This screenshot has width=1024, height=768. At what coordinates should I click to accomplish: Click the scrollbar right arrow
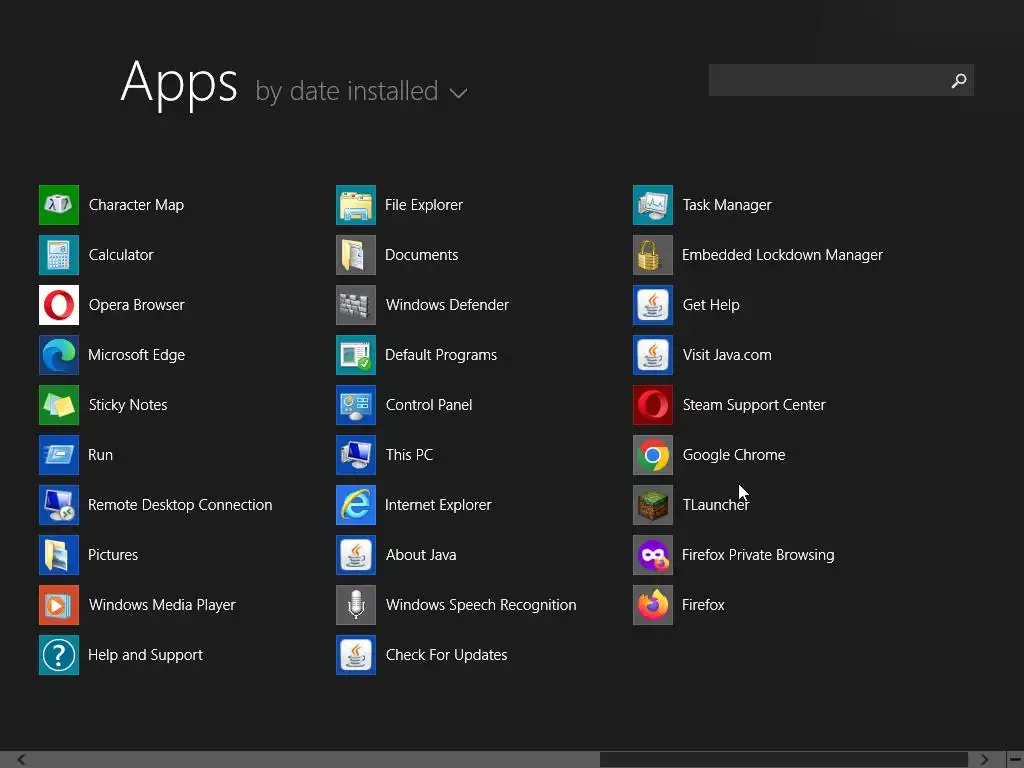(984, 760)
